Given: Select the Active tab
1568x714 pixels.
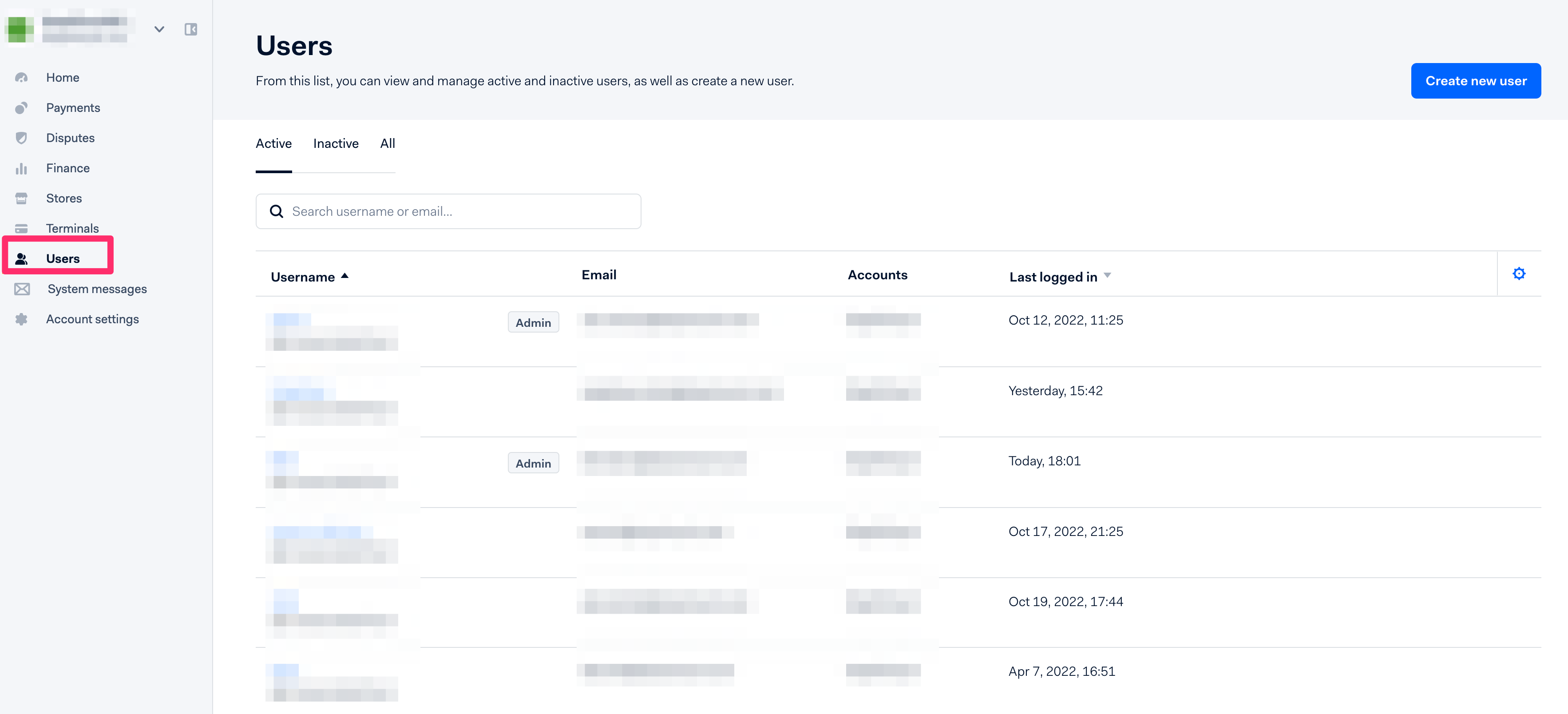Looking at the screenshot, I should (x=273, y=144).
